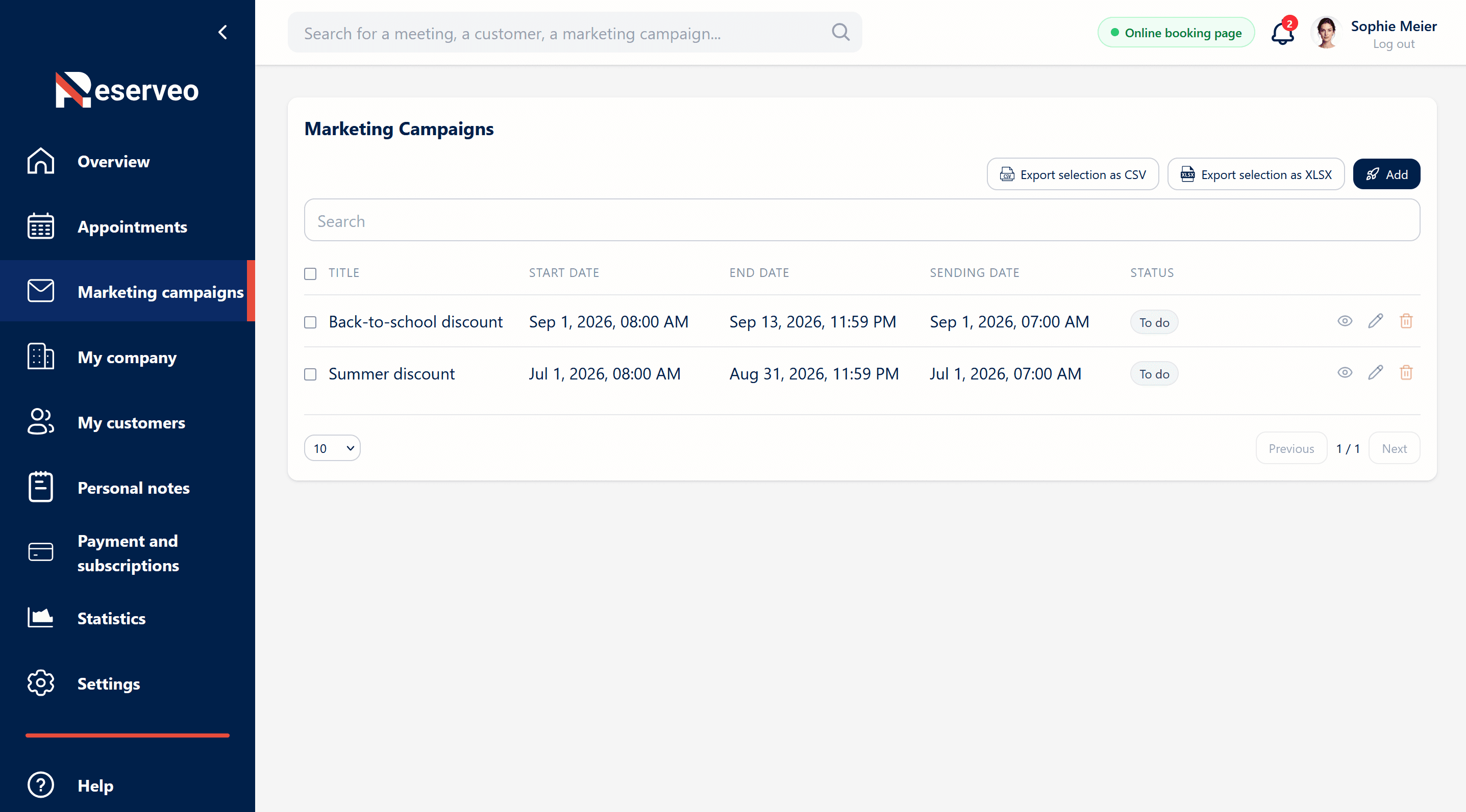Click the Back-to-school discount title
Image resolution: width=1466 pixels, height=812 pixels.
point(416,322)
